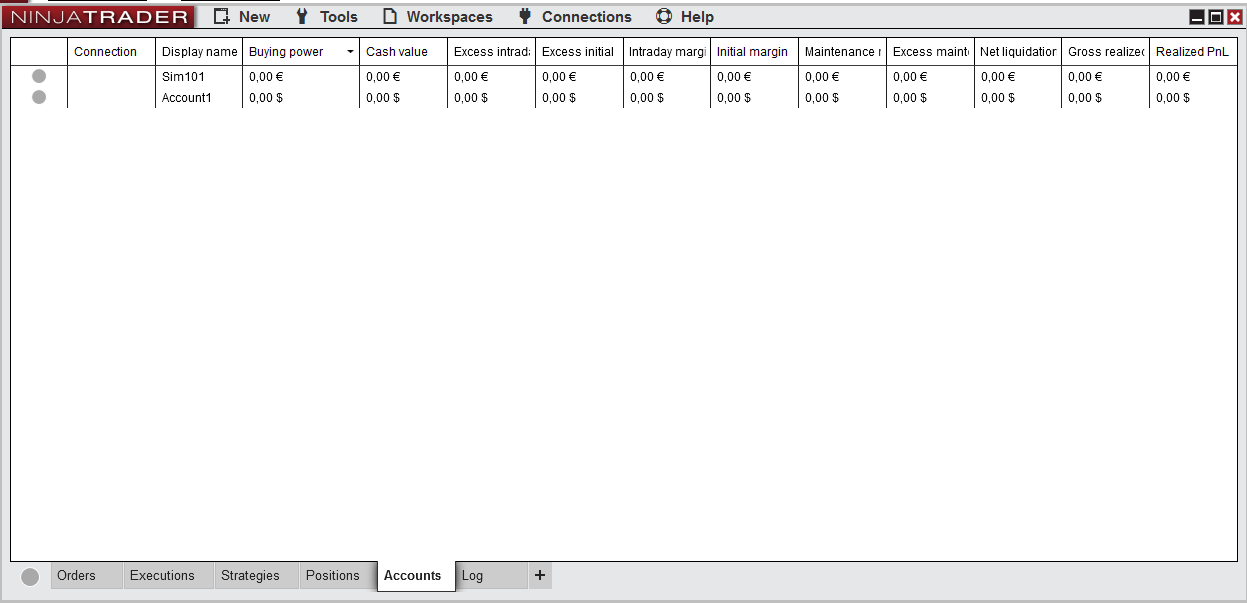1247x603 pixels.
Task: Click Sim101 Realized PnL cell
Action: 1193,77
